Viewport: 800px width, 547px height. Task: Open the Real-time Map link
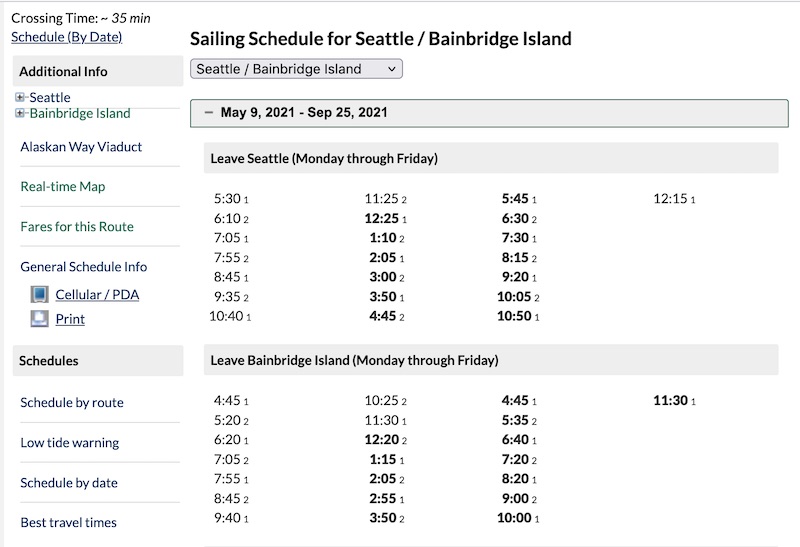coord(62,186)
